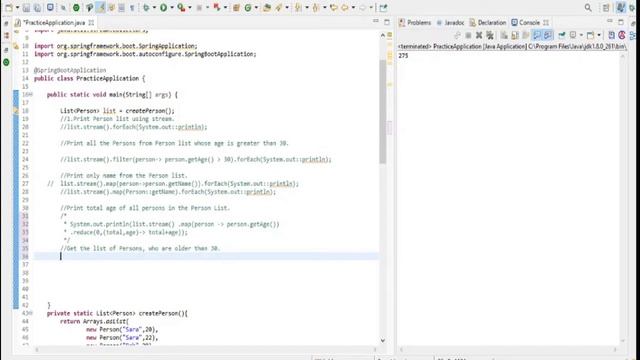This screenshot has width=640, height=360.
Task: Click the red Relaunch icon in toolbar
Action: point(217,7)
